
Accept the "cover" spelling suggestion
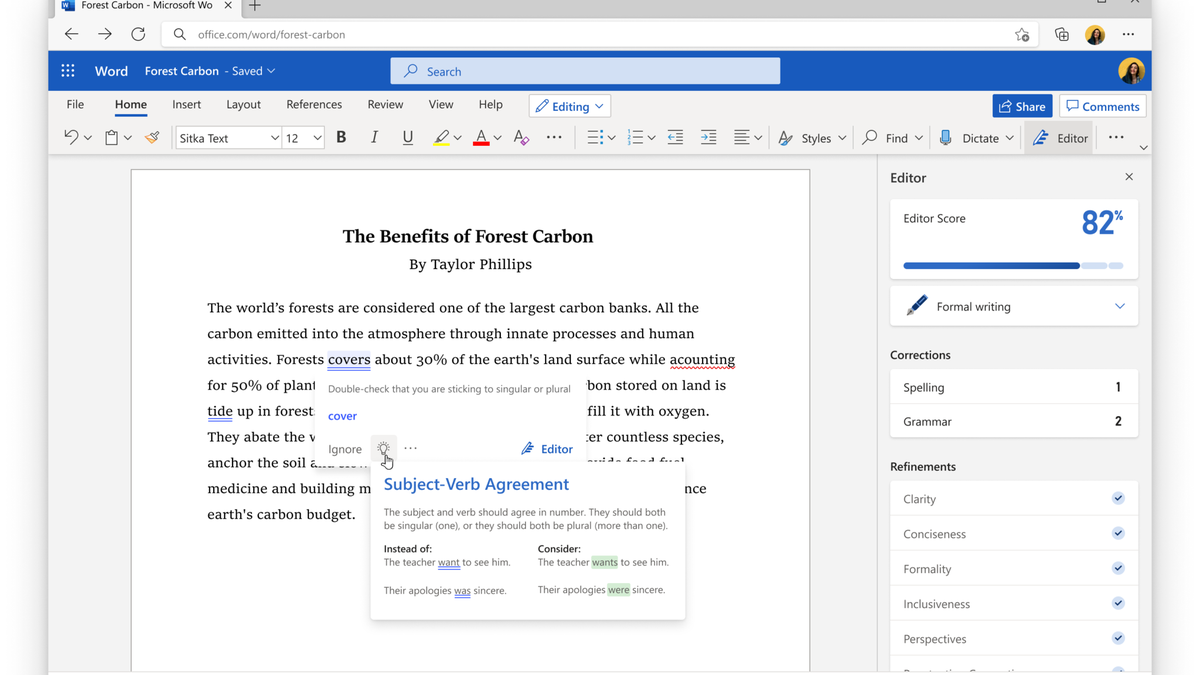[x=342, y=415]
